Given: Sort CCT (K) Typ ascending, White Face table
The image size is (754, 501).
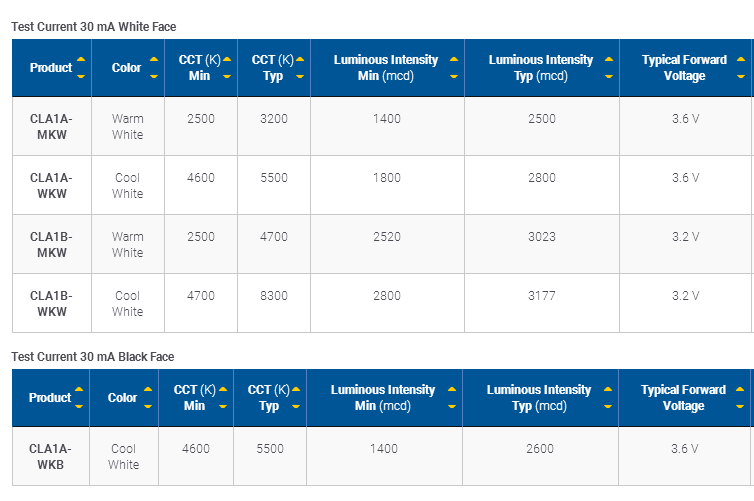Looking at the screenshot, I should (300, 60).
